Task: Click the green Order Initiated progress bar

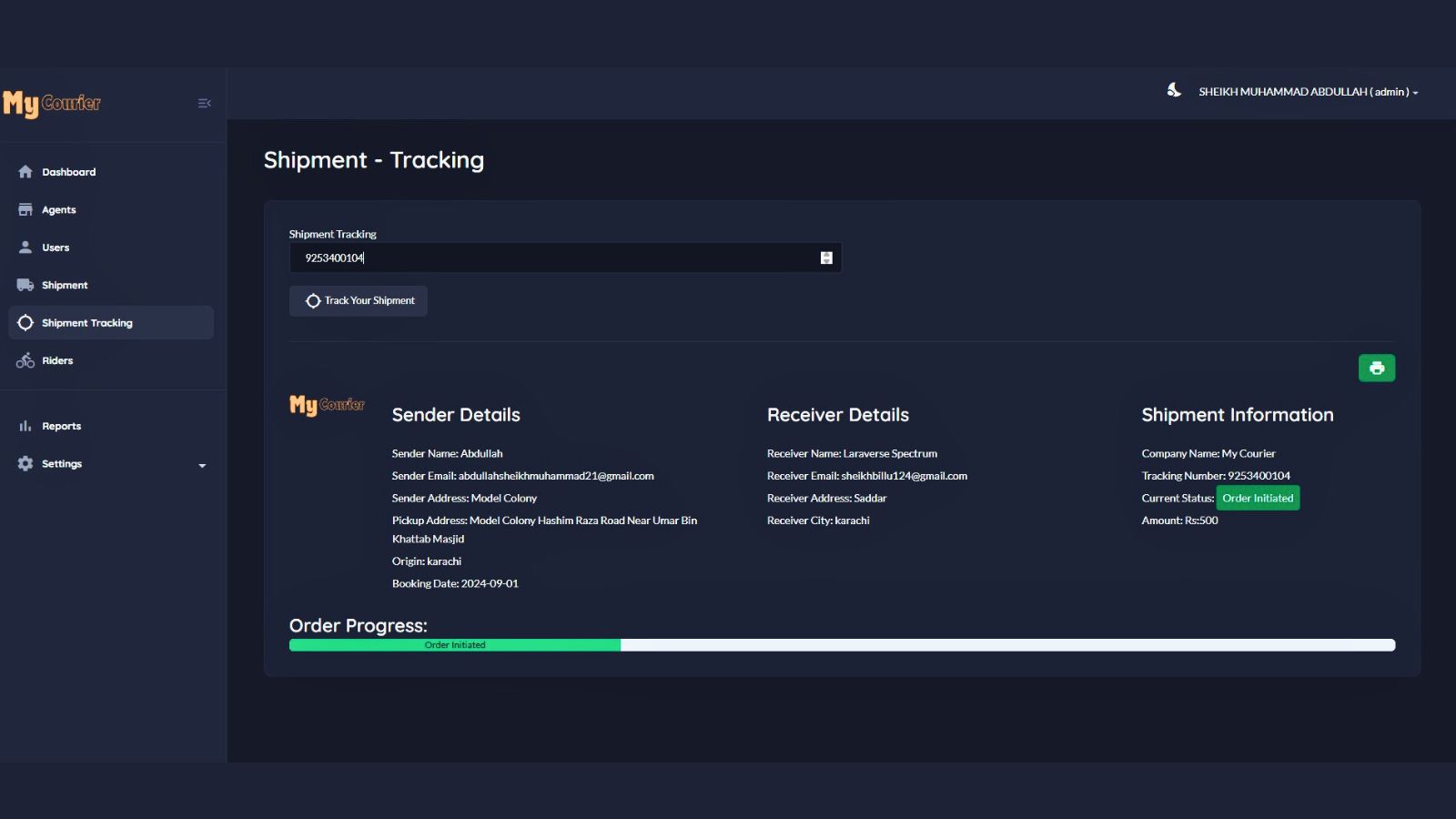Action: coord(455,645)
